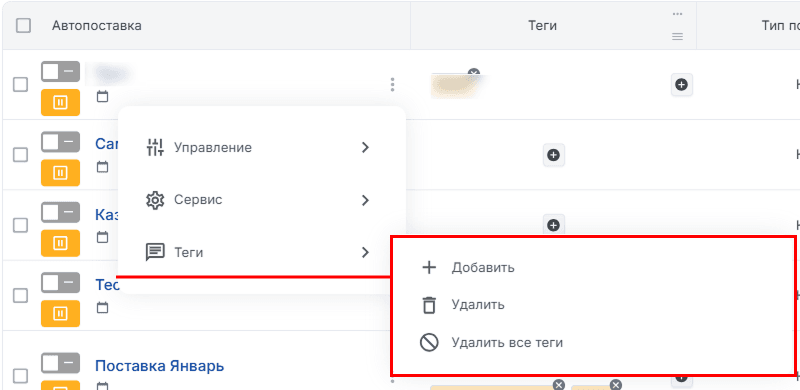Click the calendar icon in the third row

click(x=103, y=237)
